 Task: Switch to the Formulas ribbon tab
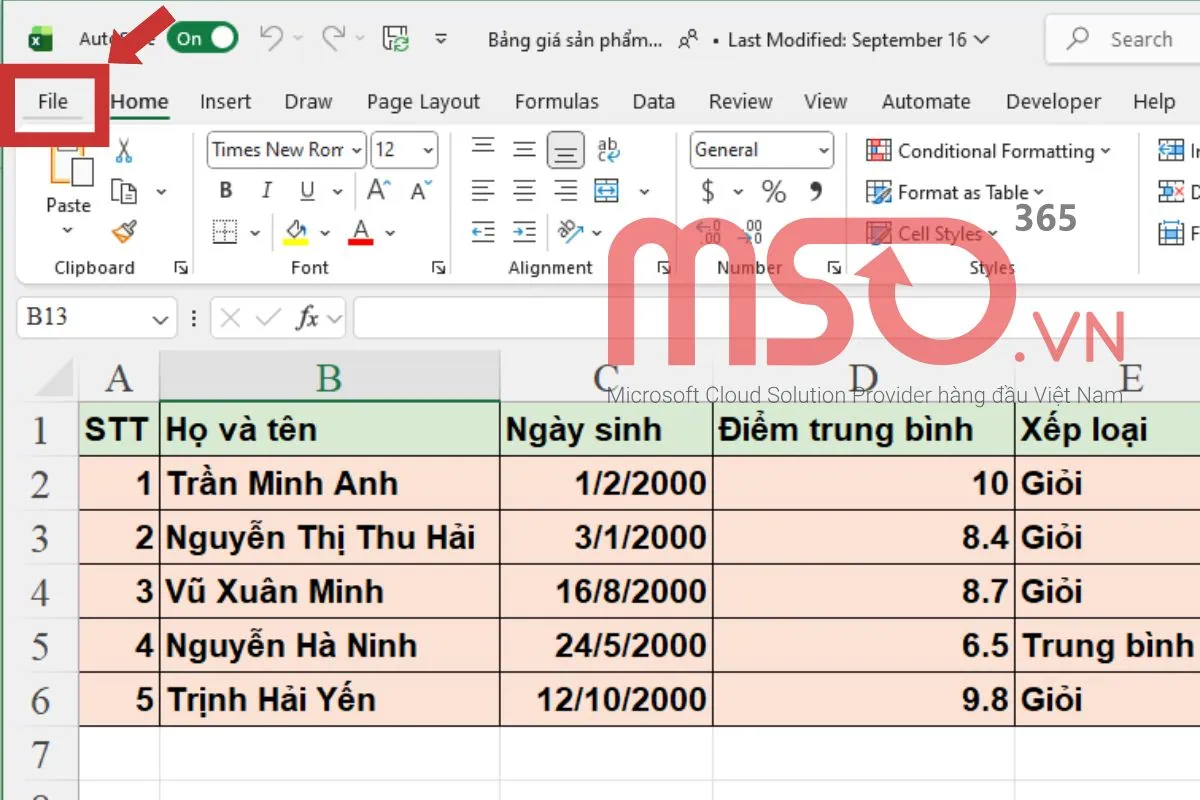tap(557, 101)
